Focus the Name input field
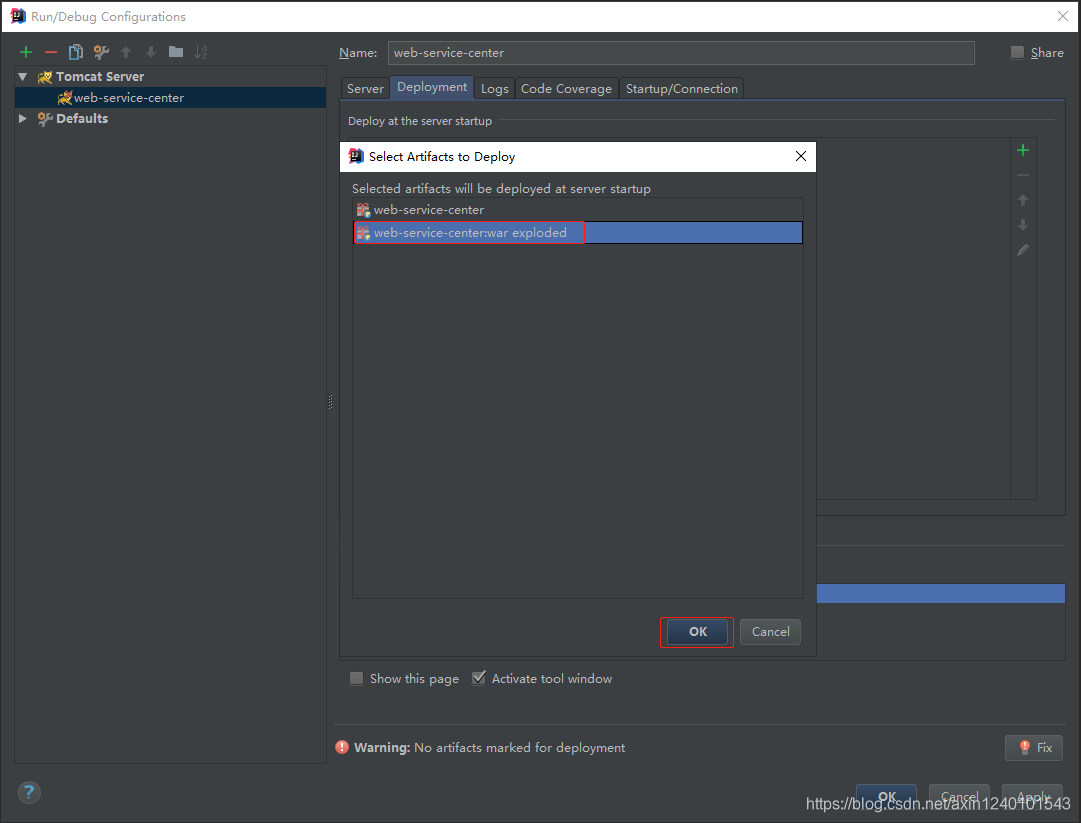 click(x=681, y=53)
